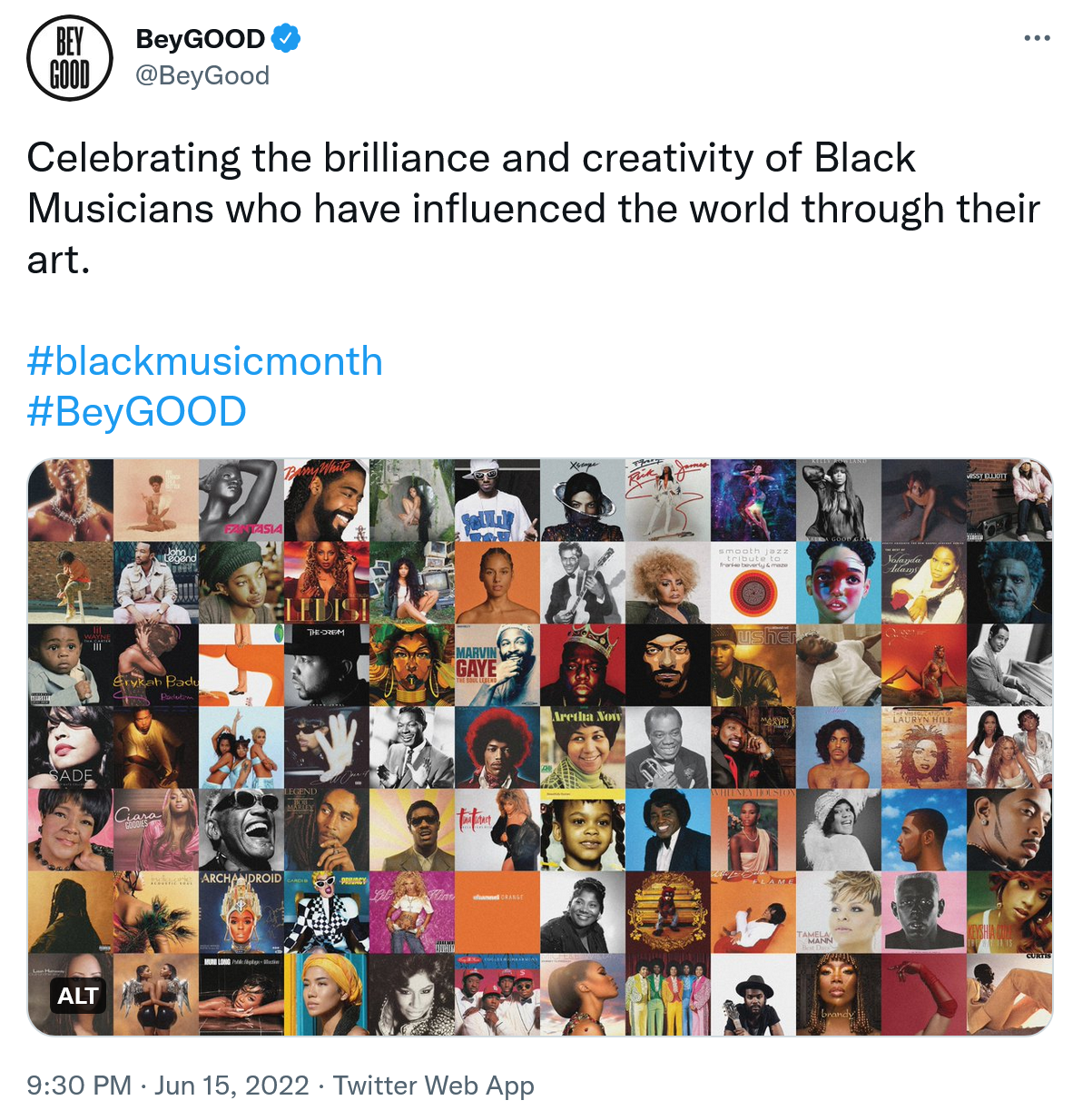The height and width of the screenshot is (1120, 1073).
Task: Open the three-dot more options menu
Action: (x=1037, y=38)
